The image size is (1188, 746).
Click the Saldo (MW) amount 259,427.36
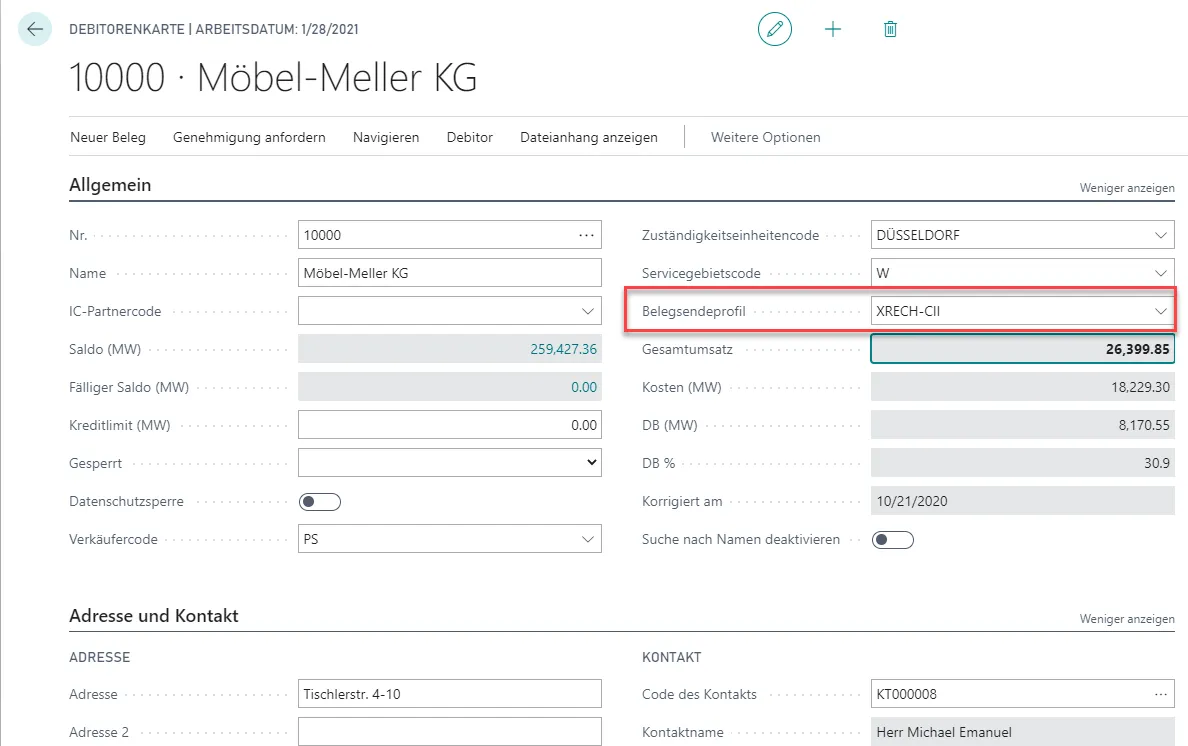(x=563, y=350)
